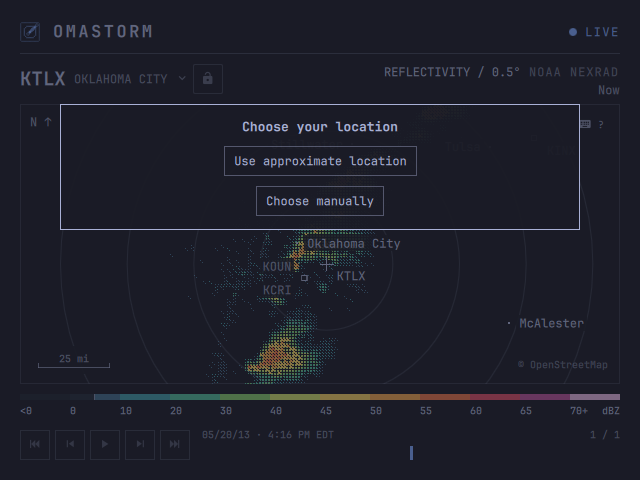This screenshot has width=640, height=480.
Task: Click the 50 dBZ color segment
Action: tap(395, 397)
